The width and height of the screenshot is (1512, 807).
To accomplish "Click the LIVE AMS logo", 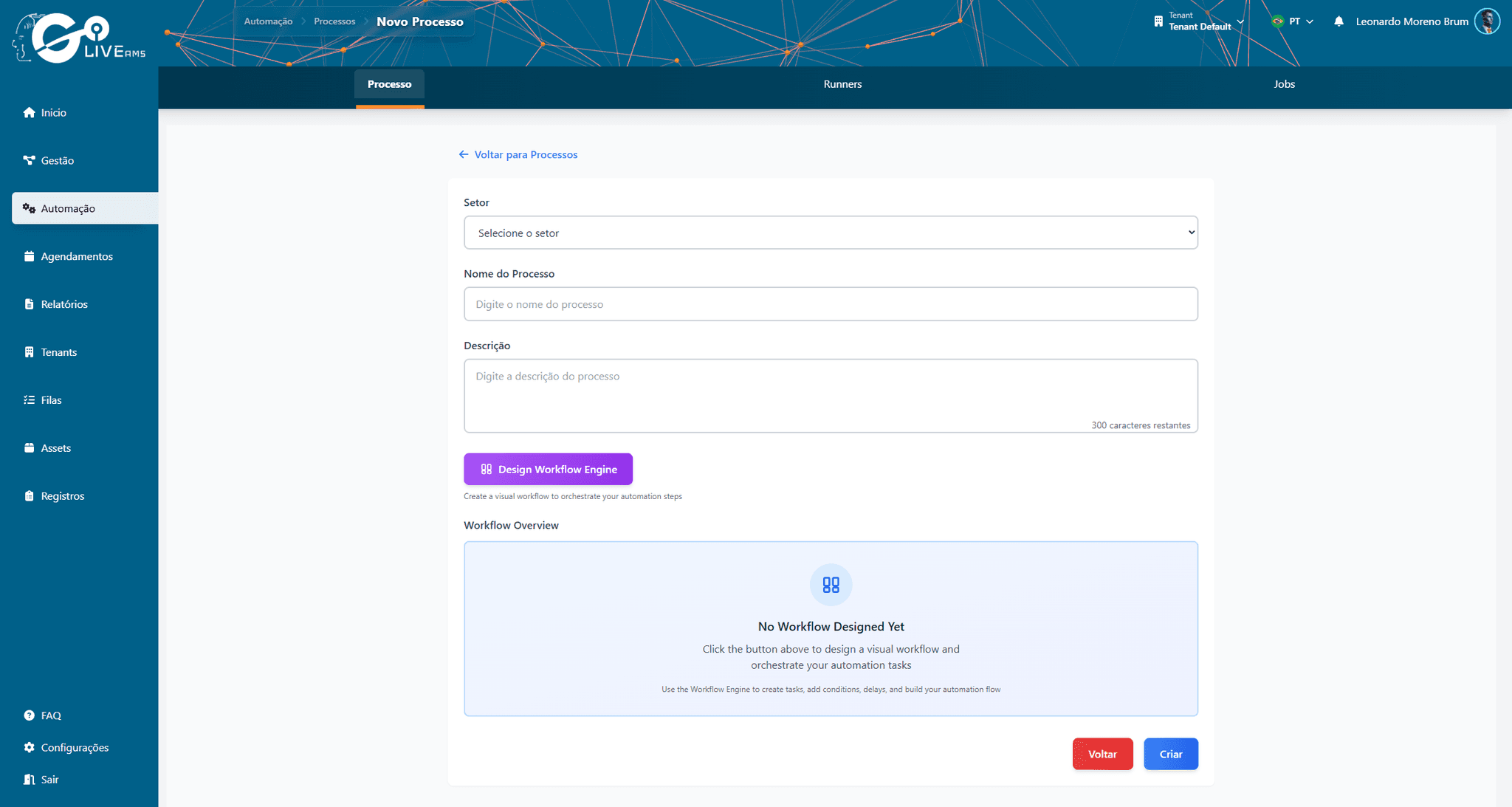I will 79,38.
